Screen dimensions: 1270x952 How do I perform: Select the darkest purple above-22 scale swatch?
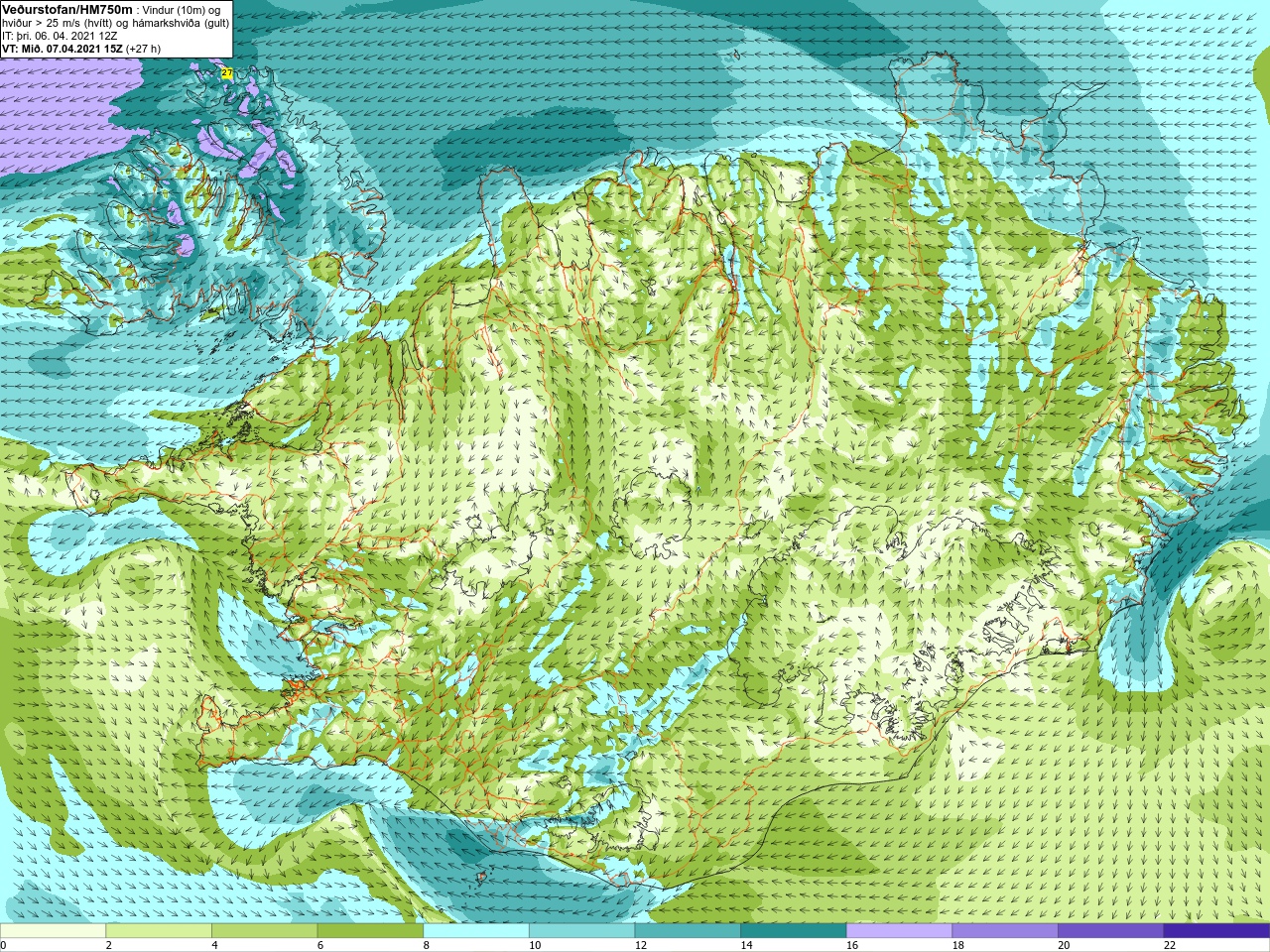(1216, 931)
